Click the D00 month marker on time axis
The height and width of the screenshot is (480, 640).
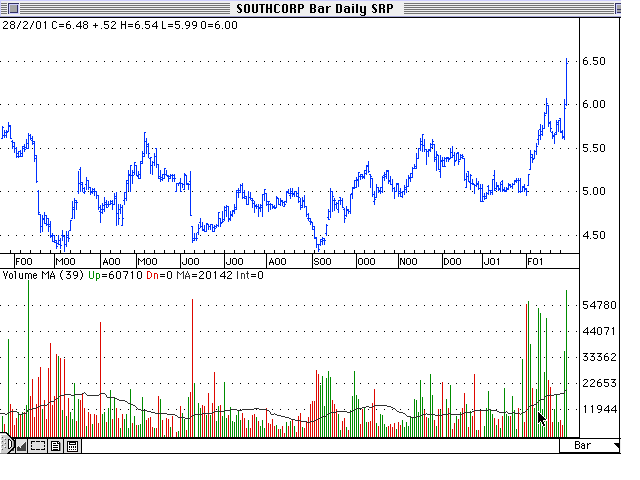(452, 262)
